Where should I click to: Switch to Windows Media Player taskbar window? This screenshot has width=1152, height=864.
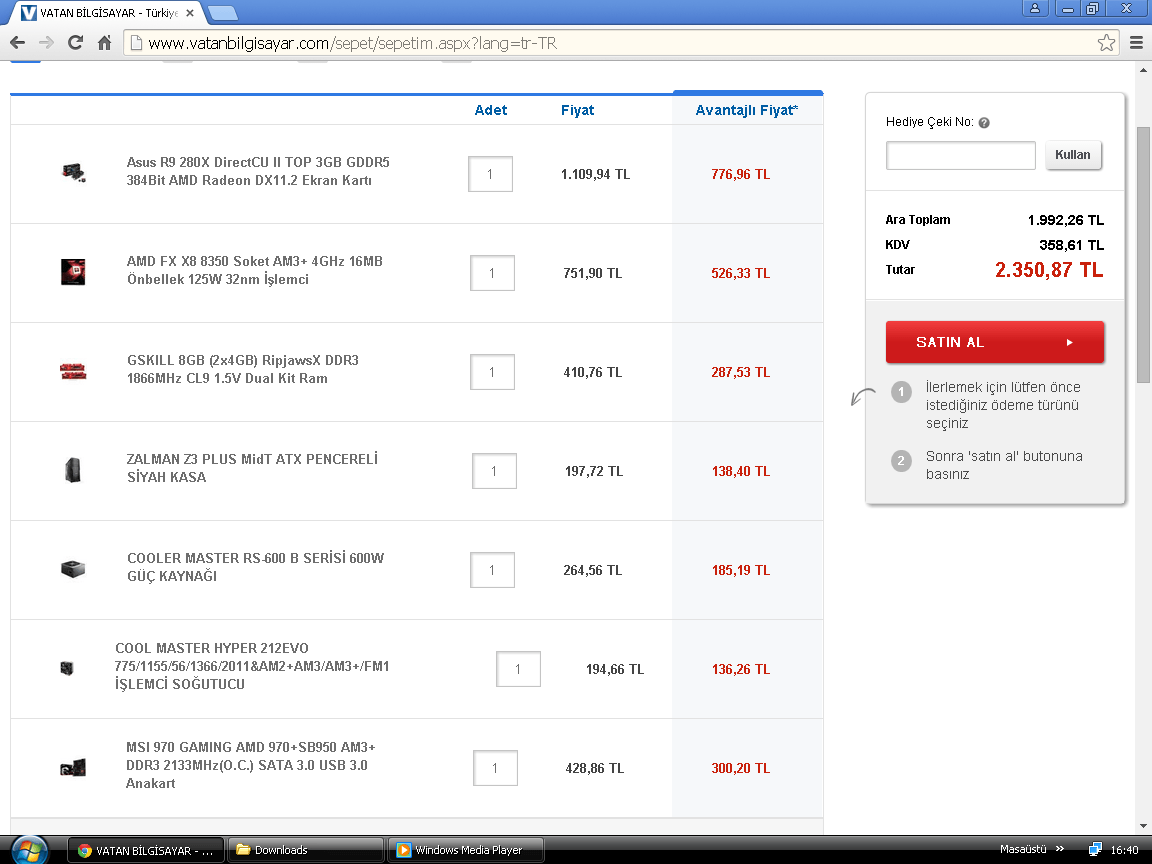[x=466, y=850]
